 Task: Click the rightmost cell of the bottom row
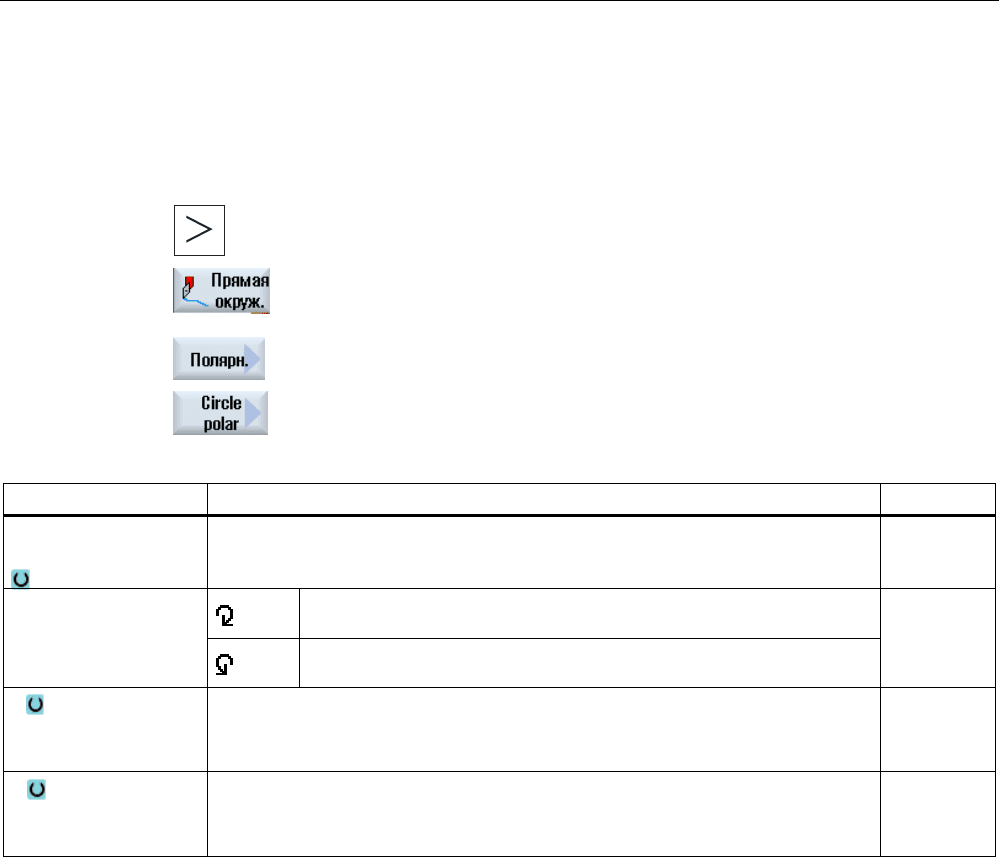coord(938,814)
